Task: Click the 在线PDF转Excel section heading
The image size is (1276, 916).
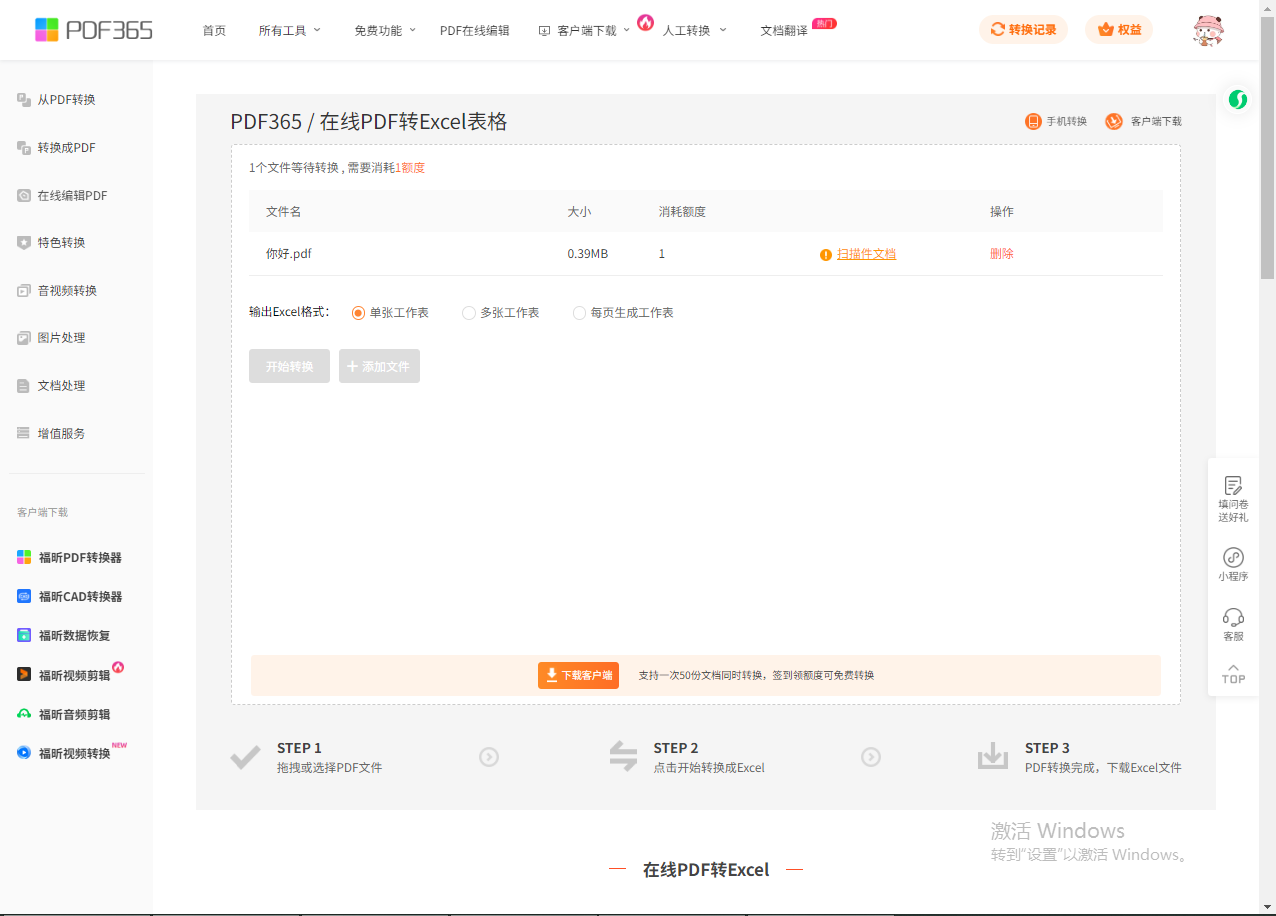Action: click(x=706, y=870)
